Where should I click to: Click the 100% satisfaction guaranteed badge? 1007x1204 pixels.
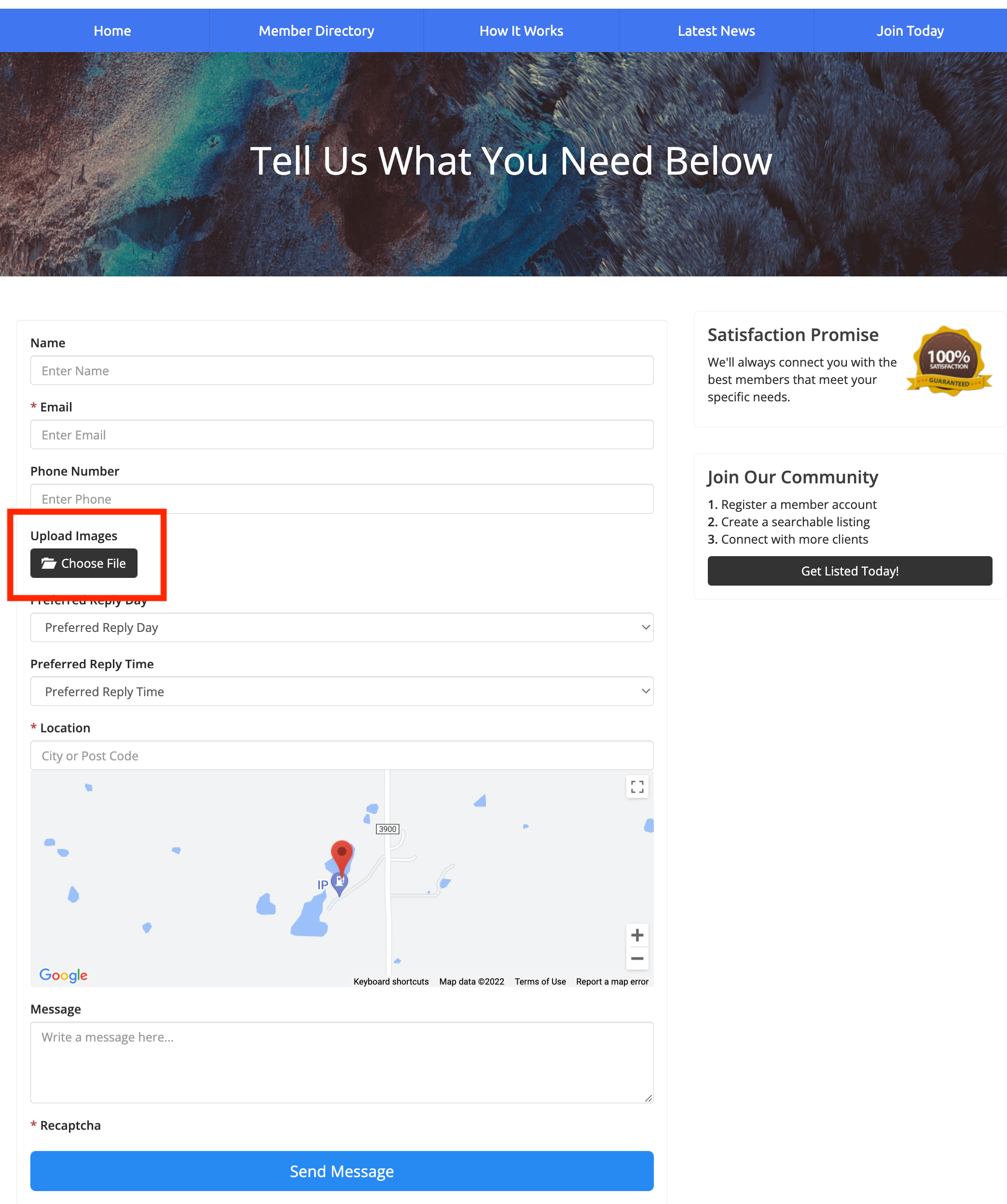pos(948,362)
